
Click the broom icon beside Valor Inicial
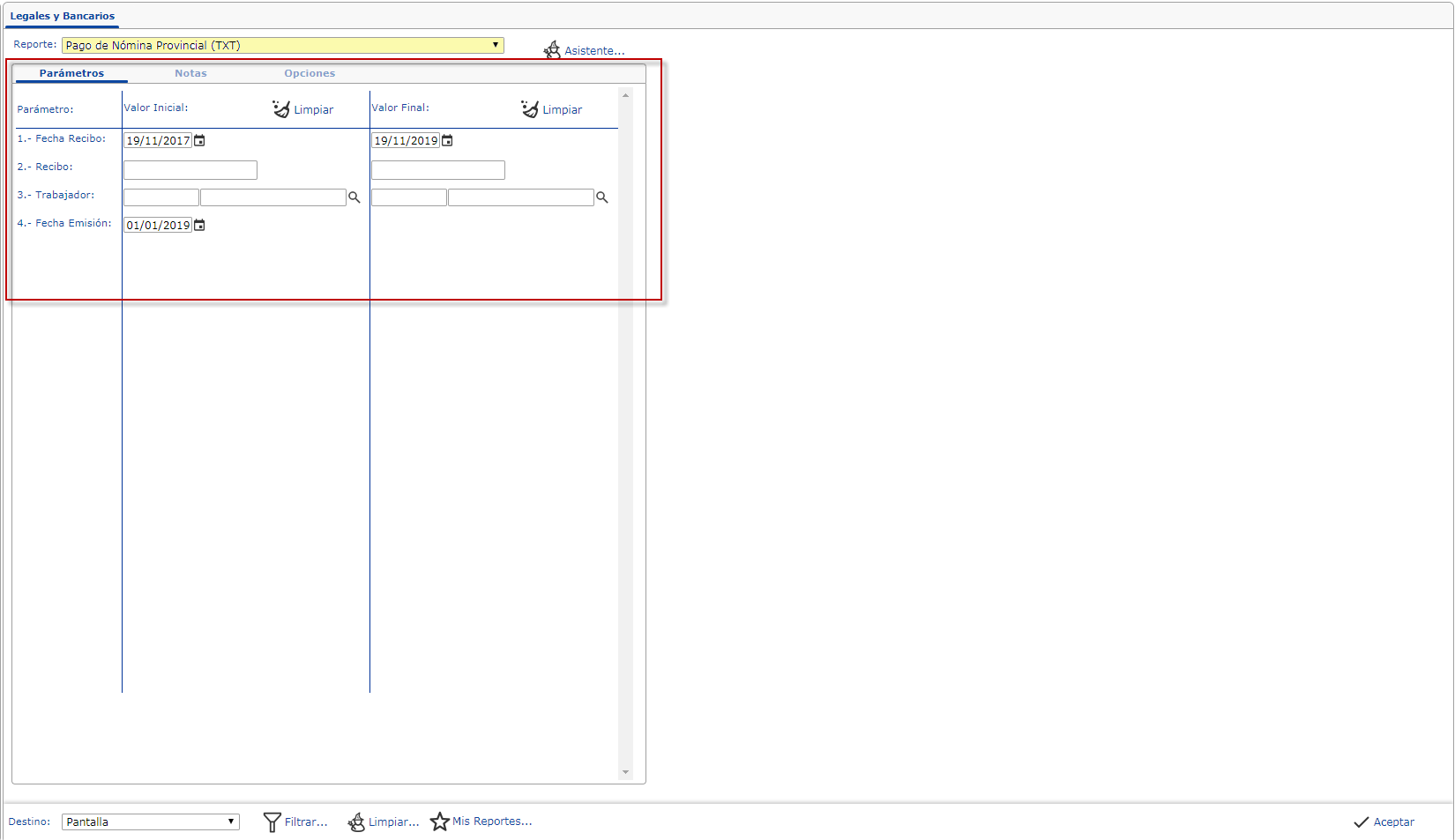(281, 108)
